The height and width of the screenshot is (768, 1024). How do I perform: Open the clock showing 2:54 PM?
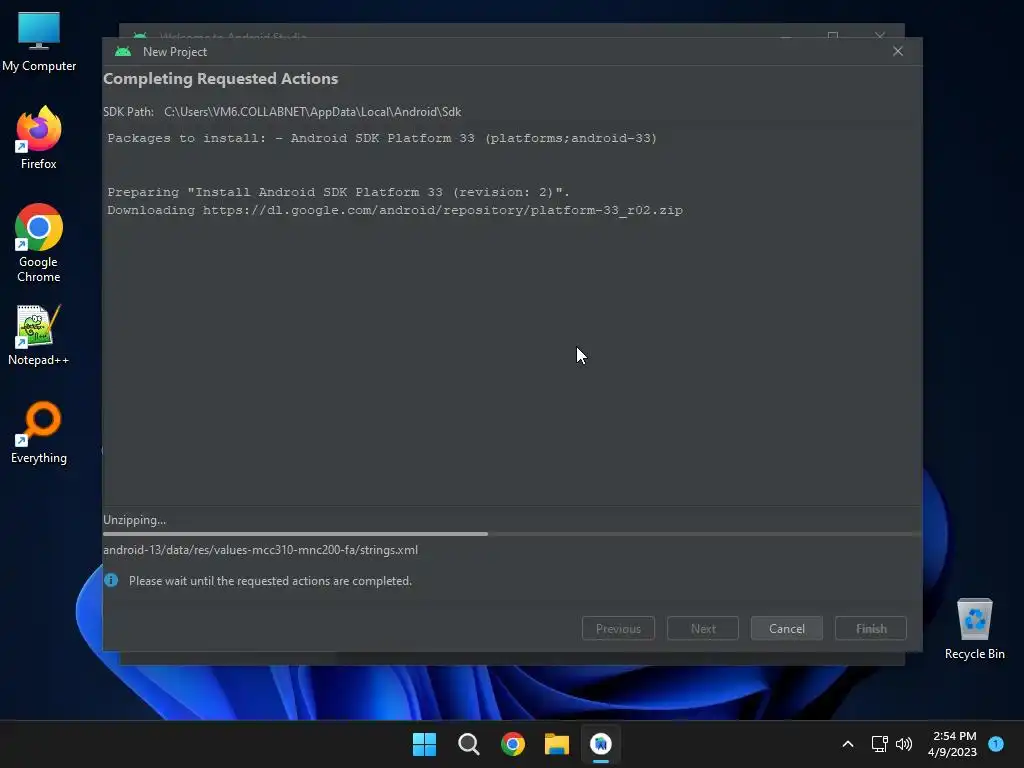[x=952, y=744]
